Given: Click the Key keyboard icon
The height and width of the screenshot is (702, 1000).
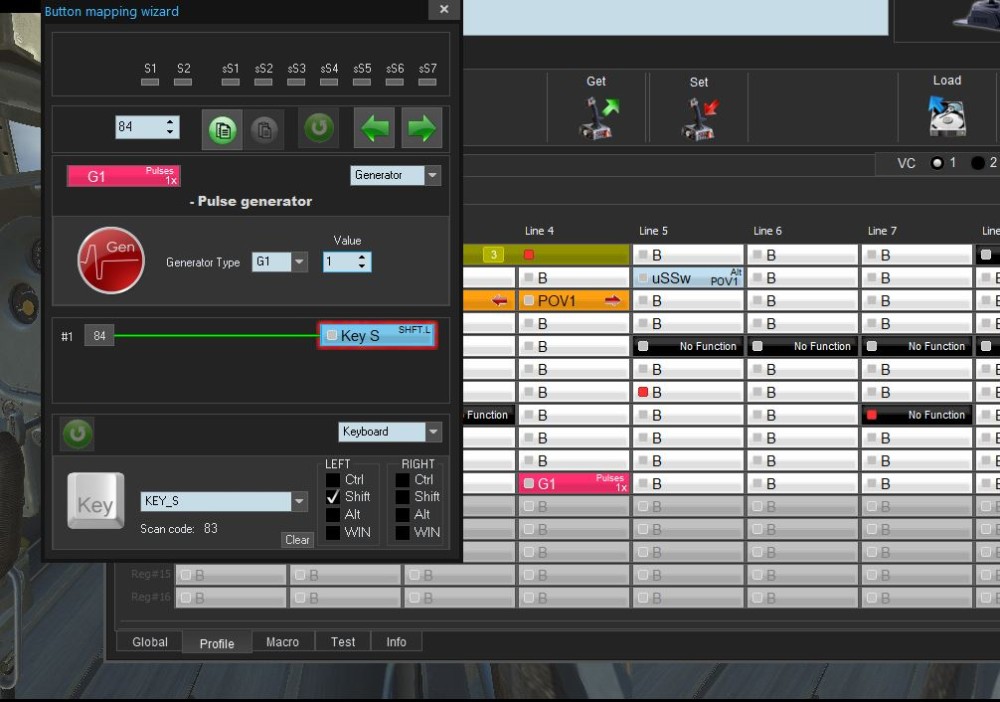Looking at the screenshot, I should [96, 501].
